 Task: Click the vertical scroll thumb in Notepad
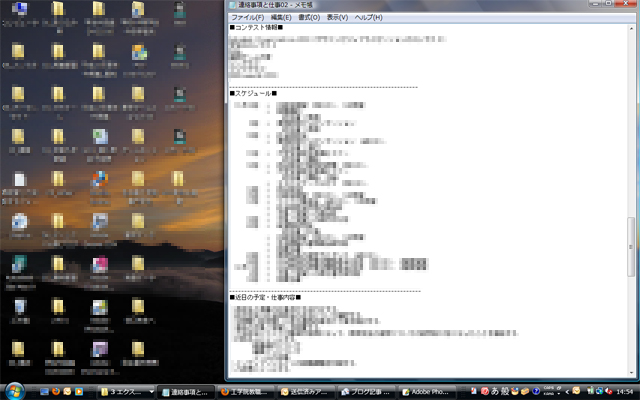pyautogui.click(x=631, y=247)
